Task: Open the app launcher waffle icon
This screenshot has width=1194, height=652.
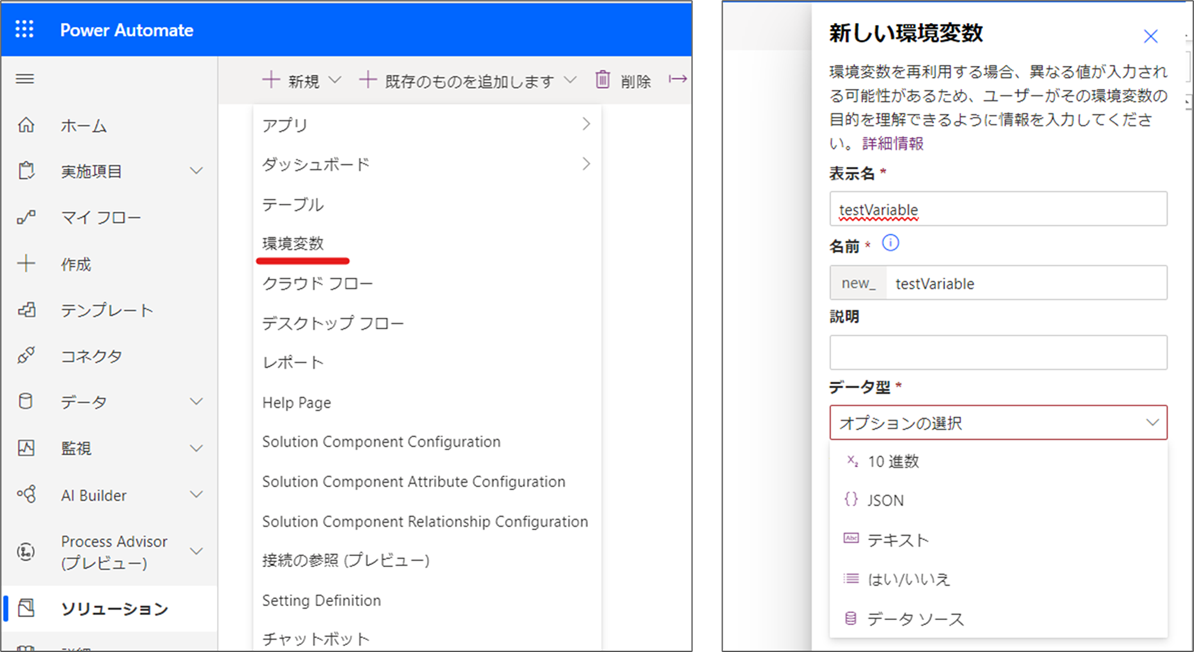Action: (24, 29)
